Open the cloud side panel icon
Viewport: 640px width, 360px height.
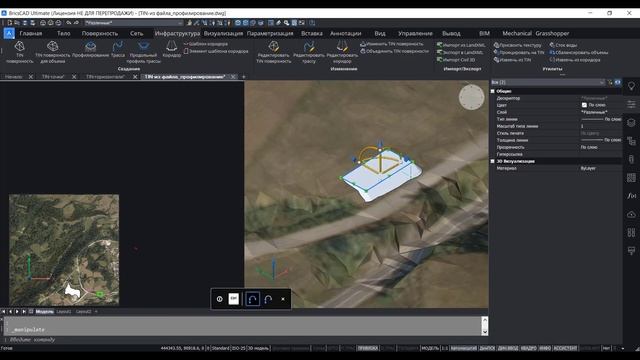(631, 214)
